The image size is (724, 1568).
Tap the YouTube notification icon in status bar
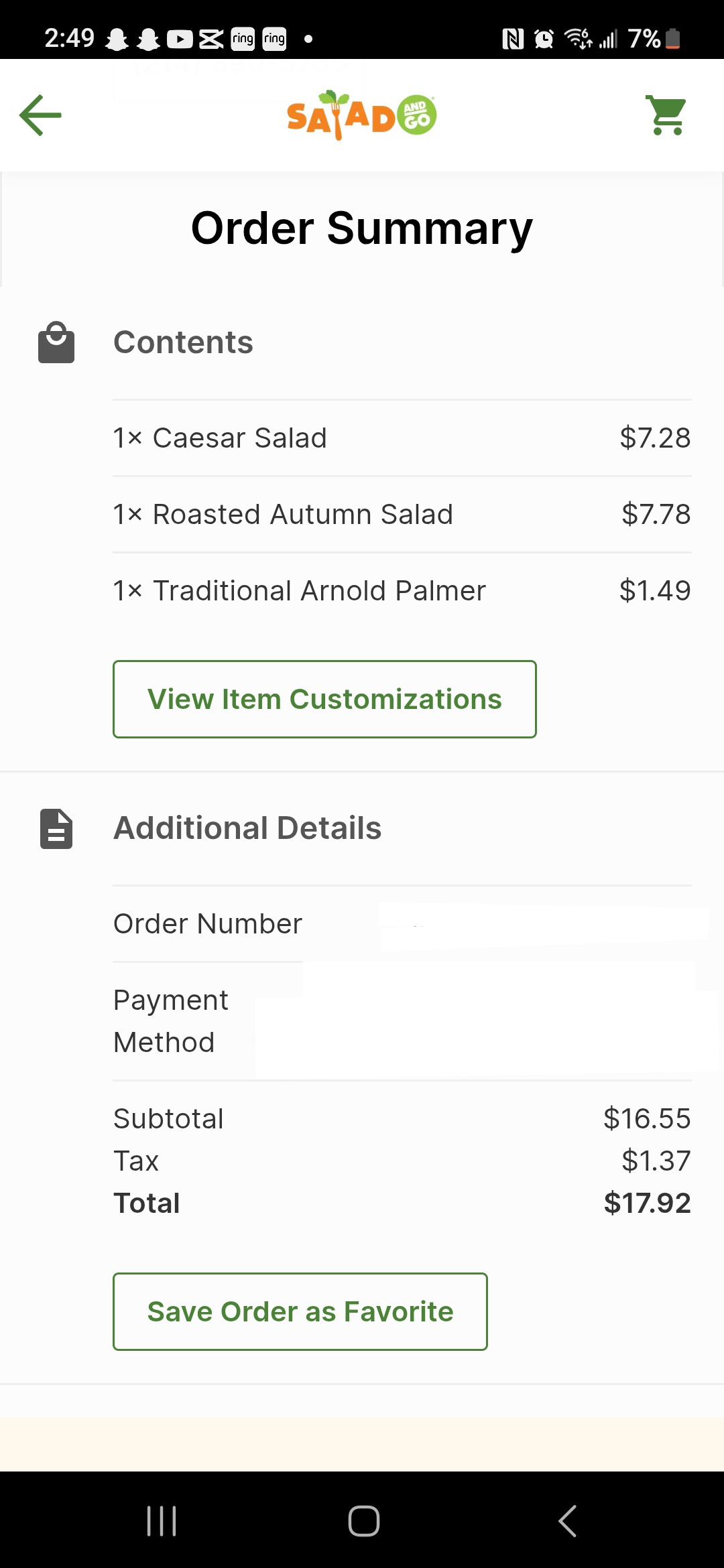pyautogui.click(x=180, y=39)
